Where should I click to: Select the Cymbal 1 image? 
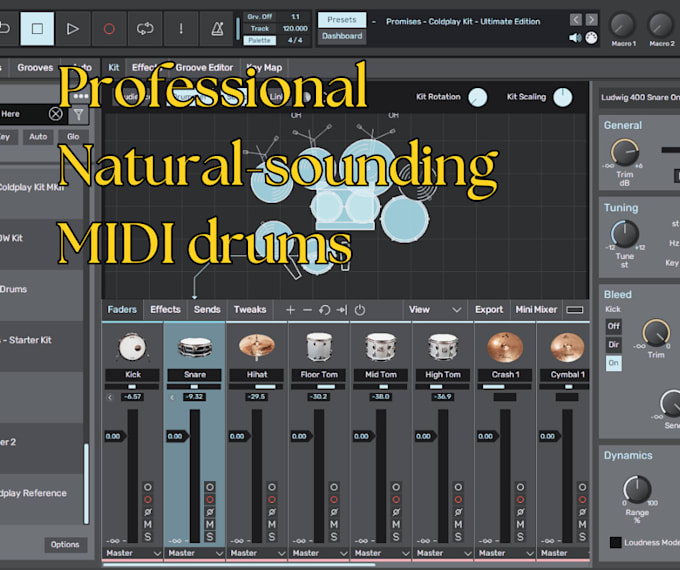pyautogui.click(x=567, y=347)
